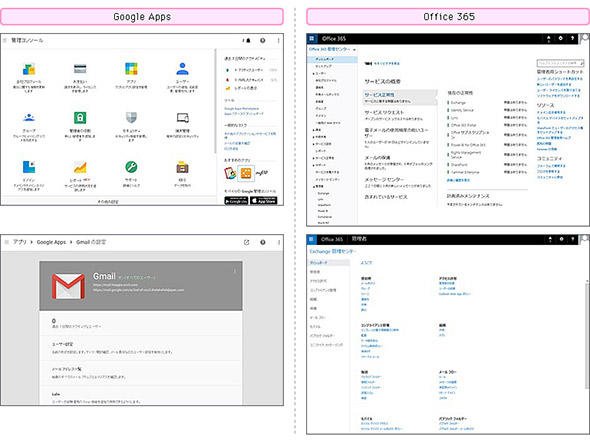Select パブリック フォルダー in Exchange admin center navigation
This screenshot has width=590, height=443.
pos(322,335)
